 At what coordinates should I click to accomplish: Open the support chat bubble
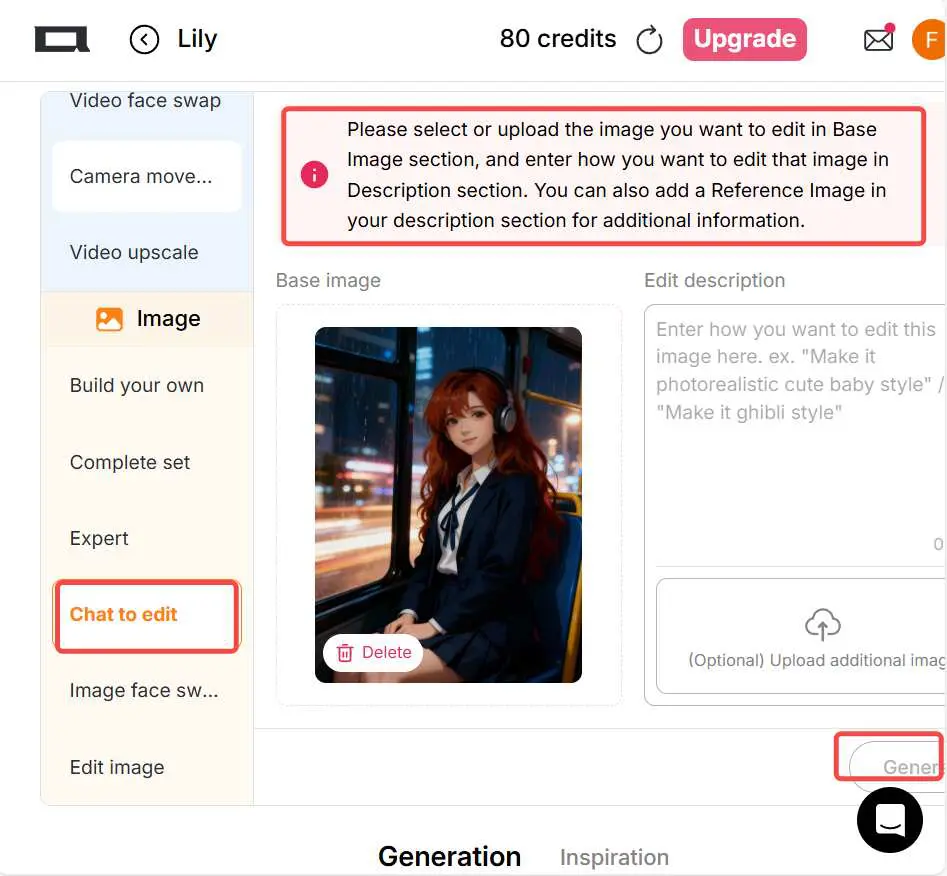point(889,819)
